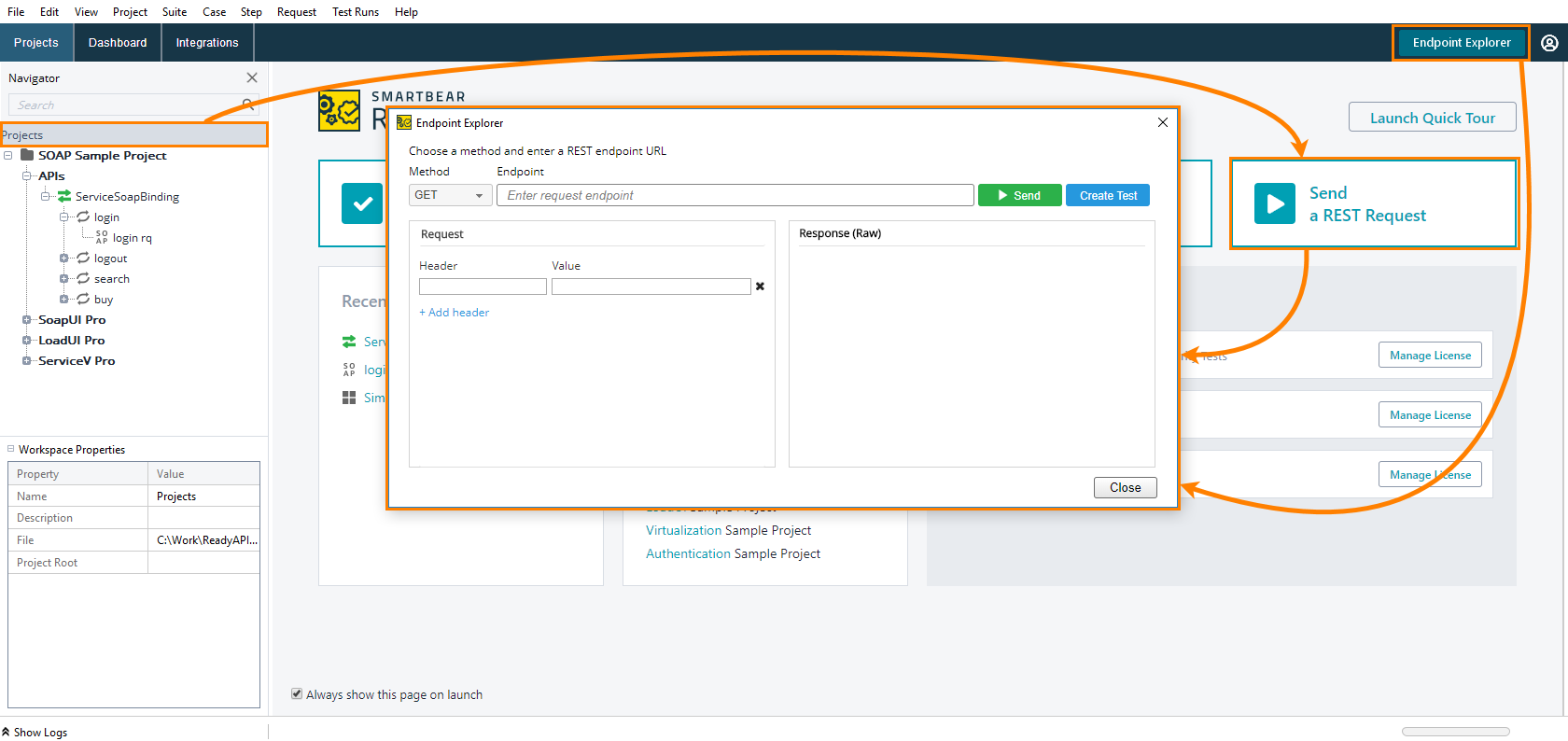Screen dimensions: 1568x741
Task: Click the Name property value Projects
Action: coord(203,496)
